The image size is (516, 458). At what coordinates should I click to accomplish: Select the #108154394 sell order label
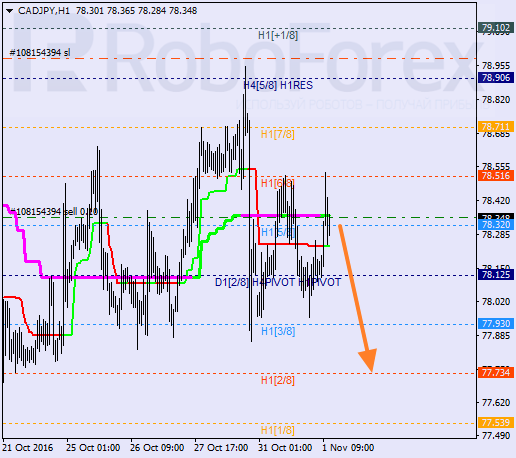pyautogui.click(x=54, y=212)
